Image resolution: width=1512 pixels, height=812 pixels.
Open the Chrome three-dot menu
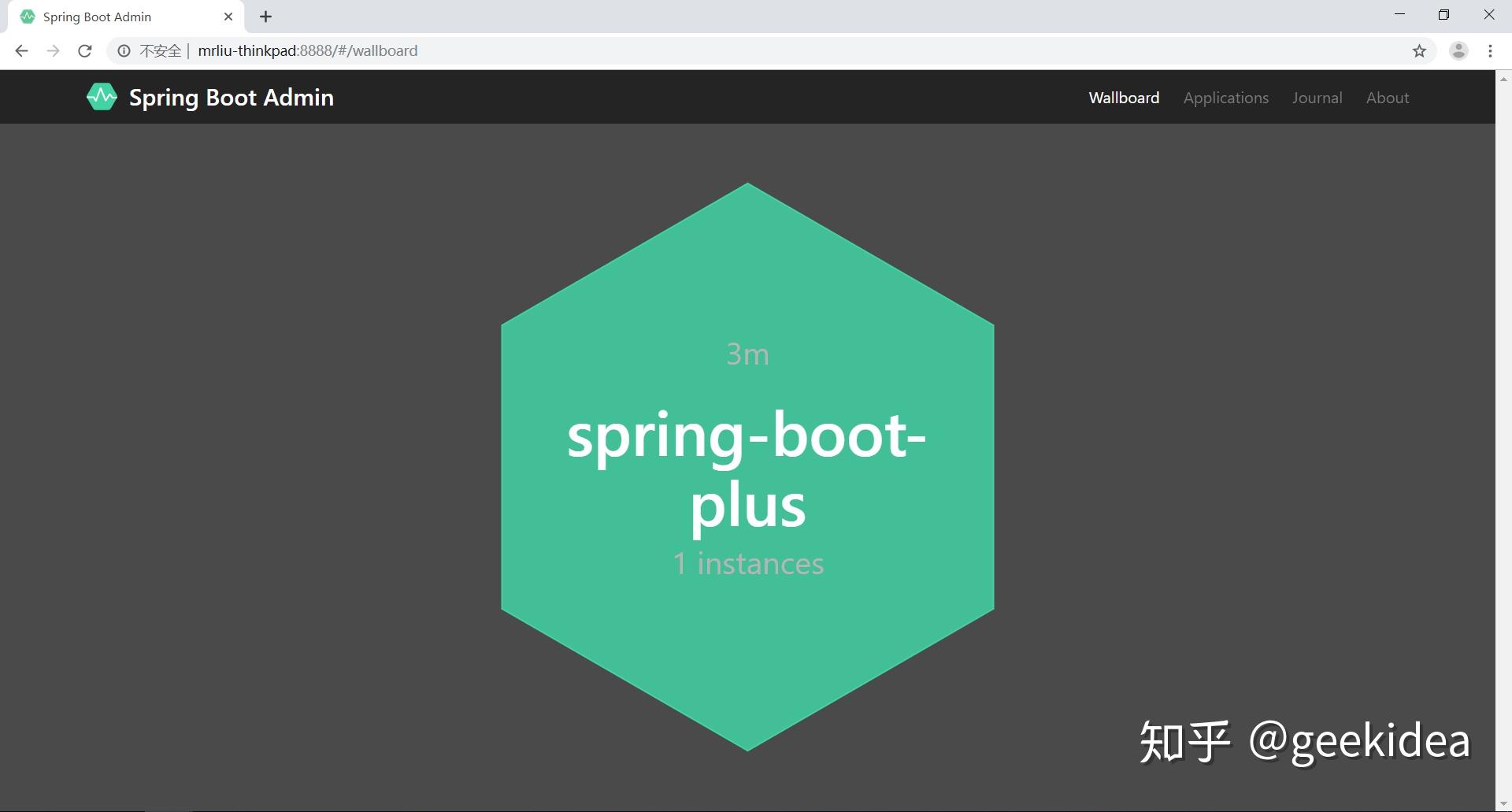pyautogui.click(x=1490, y=50)
